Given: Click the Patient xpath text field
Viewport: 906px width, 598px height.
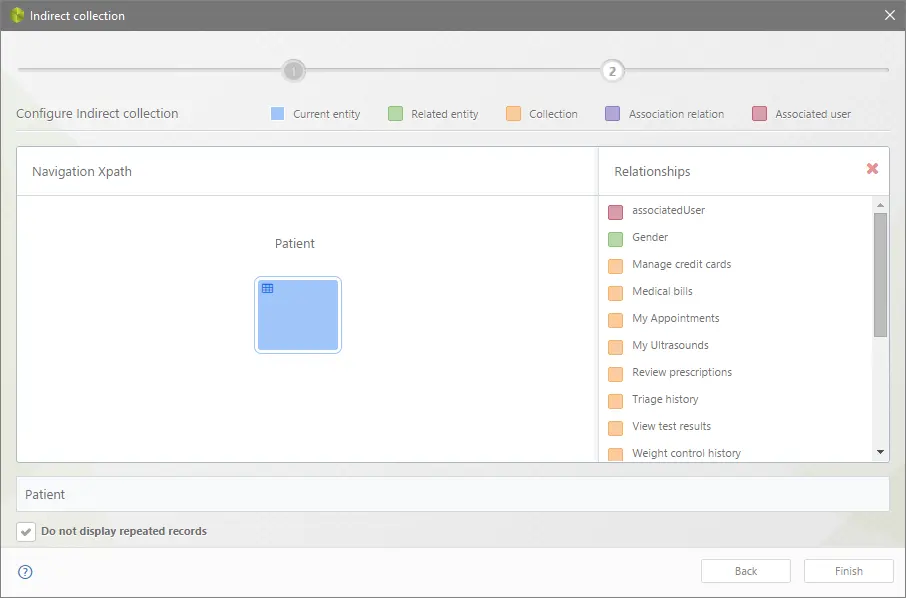Looking at the screenshot, I should 452,494.
